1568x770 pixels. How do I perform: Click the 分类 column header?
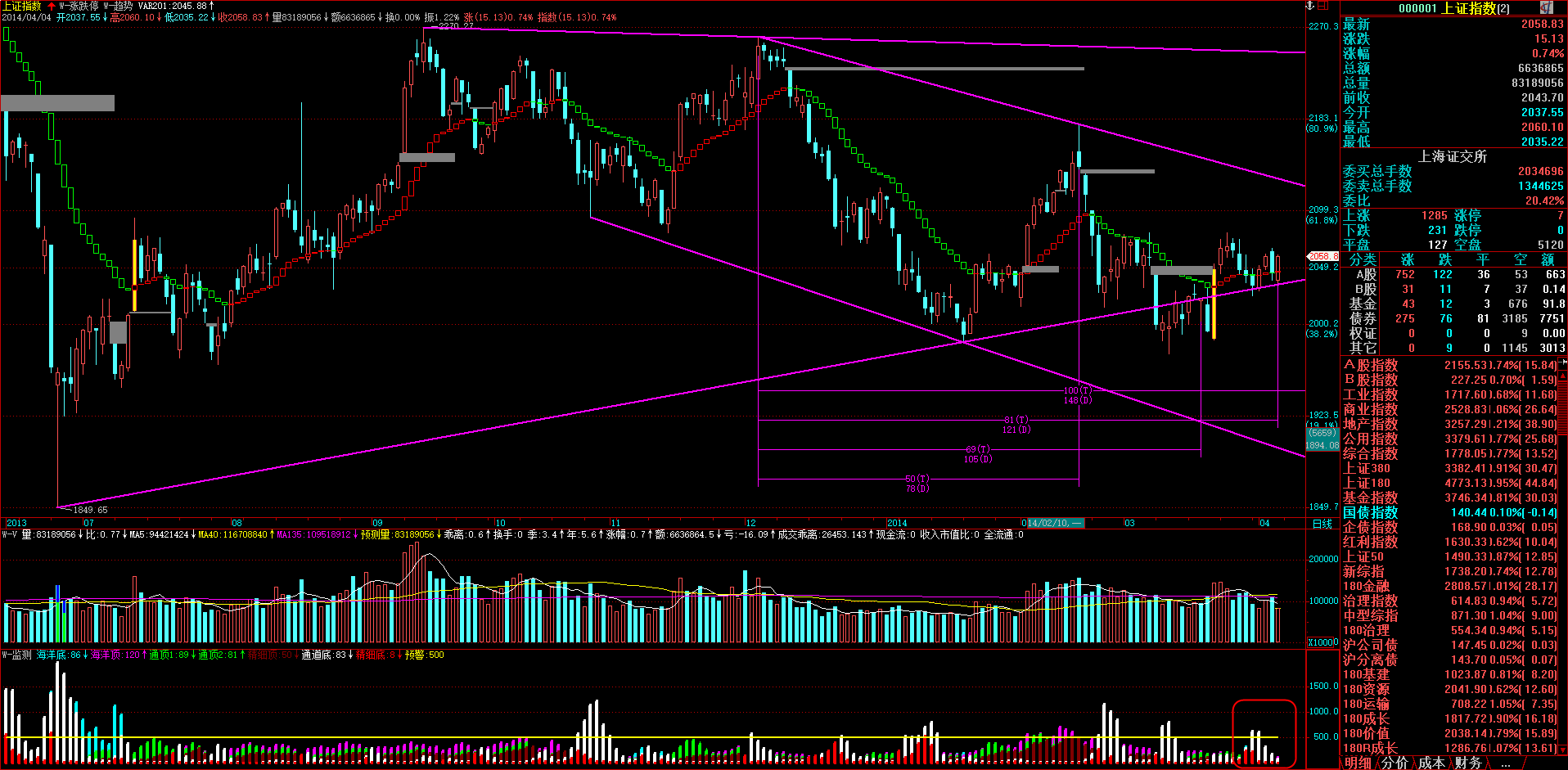[x=1363, y=259]
